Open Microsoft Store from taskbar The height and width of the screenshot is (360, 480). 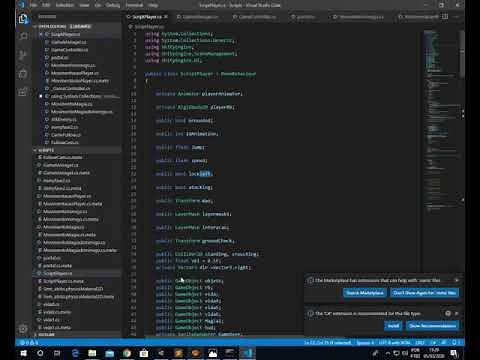click(144, 353)
